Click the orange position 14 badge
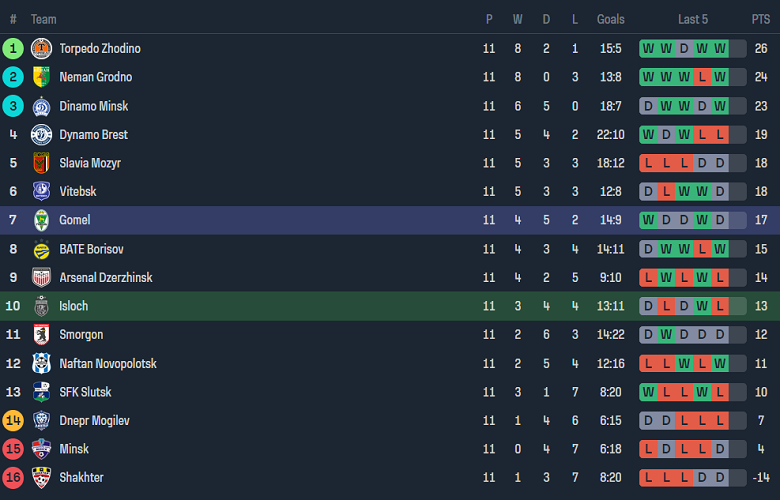 tap(13, 420)
